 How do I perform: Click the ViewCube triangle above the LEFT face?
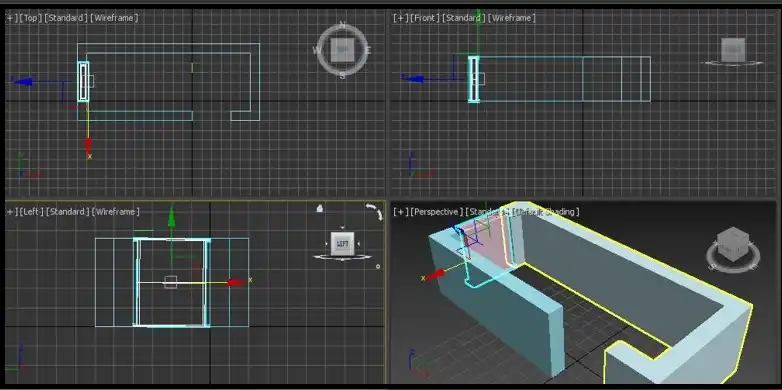[x=343, y=227]
